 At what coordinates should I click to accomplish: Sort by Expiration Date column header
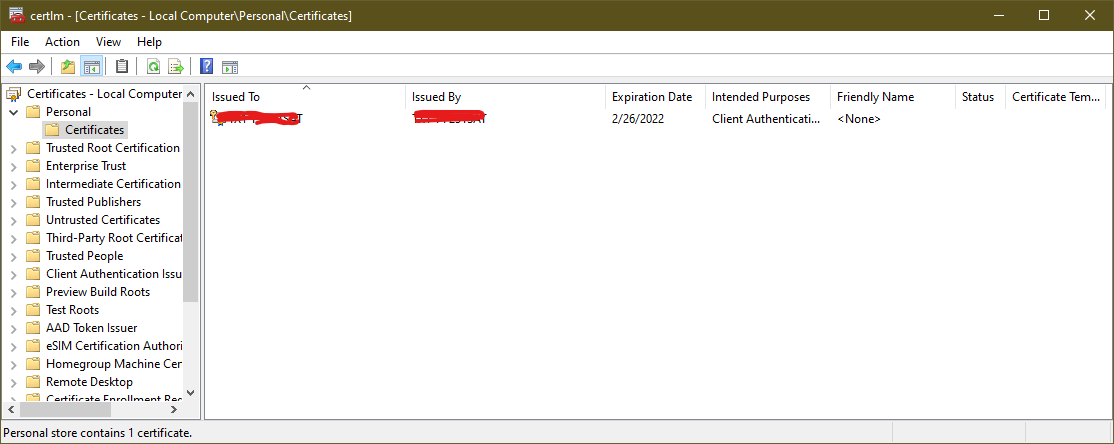coord(652,97)
